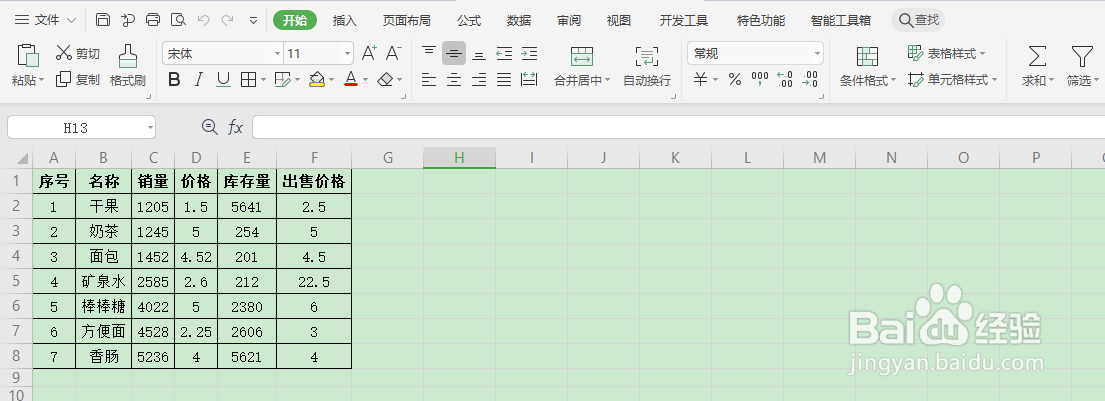Click the distributed alignment icon
Image resolution: width=1105 pixels, height=401 pixels.
click(x=529, y=80)
